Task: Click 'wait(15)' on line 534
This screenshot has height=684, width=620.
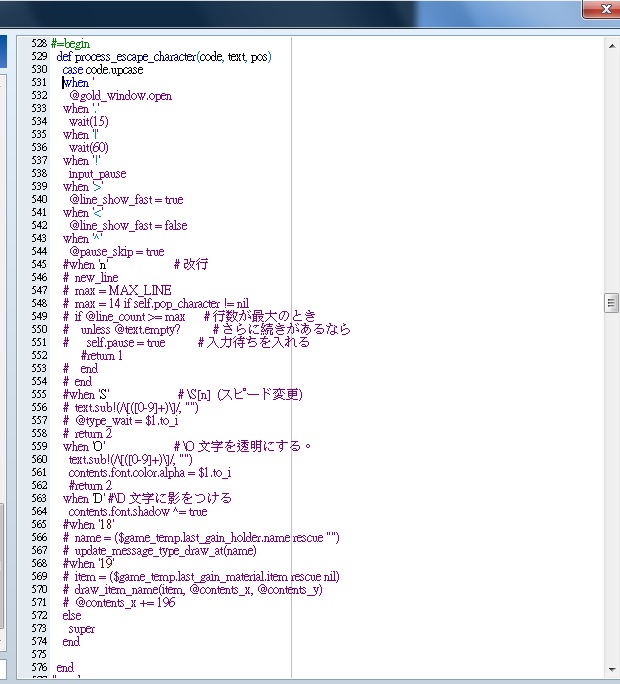Action: pos(89,122)
